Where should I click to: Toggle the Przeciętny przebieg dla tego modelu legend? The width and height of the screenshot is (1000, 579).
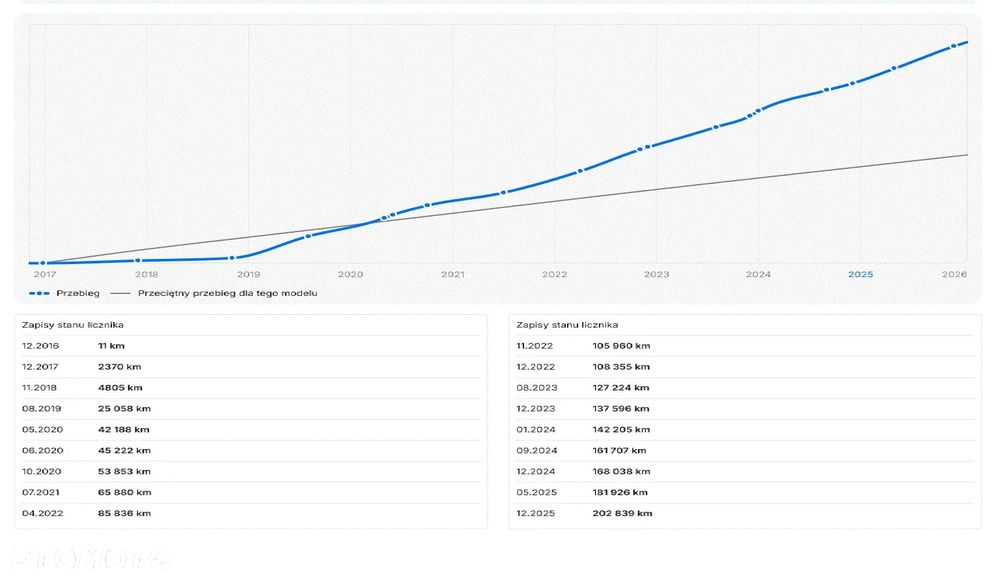[x=227, y=293]
